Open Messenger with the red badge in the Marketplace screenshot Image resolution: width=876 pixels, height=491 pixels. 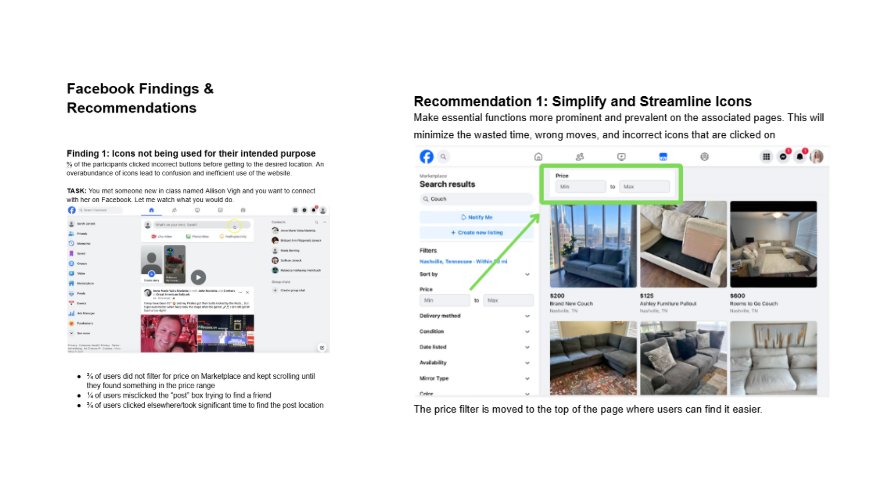783,156
